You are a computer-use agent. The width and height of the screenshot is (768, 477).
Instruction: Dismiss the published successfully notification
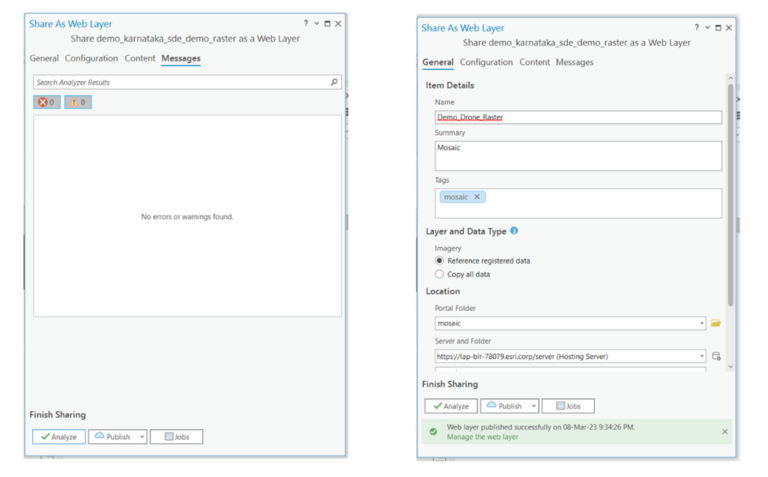click(725, 432)
